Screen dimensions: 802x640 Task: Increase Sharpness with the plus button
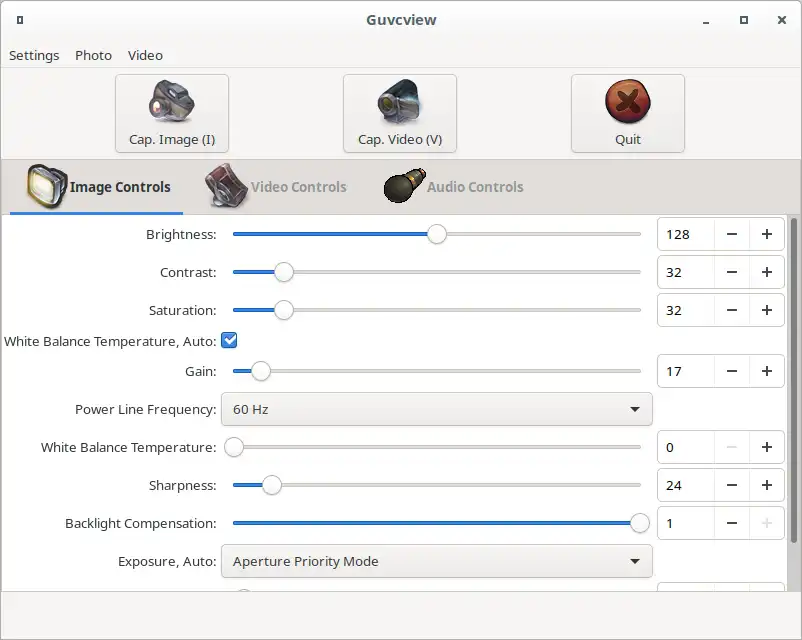767,485
